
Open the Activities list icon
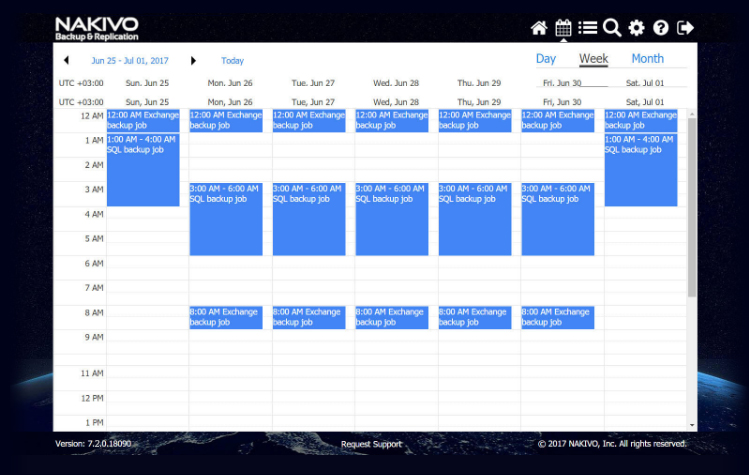[588, 28]
